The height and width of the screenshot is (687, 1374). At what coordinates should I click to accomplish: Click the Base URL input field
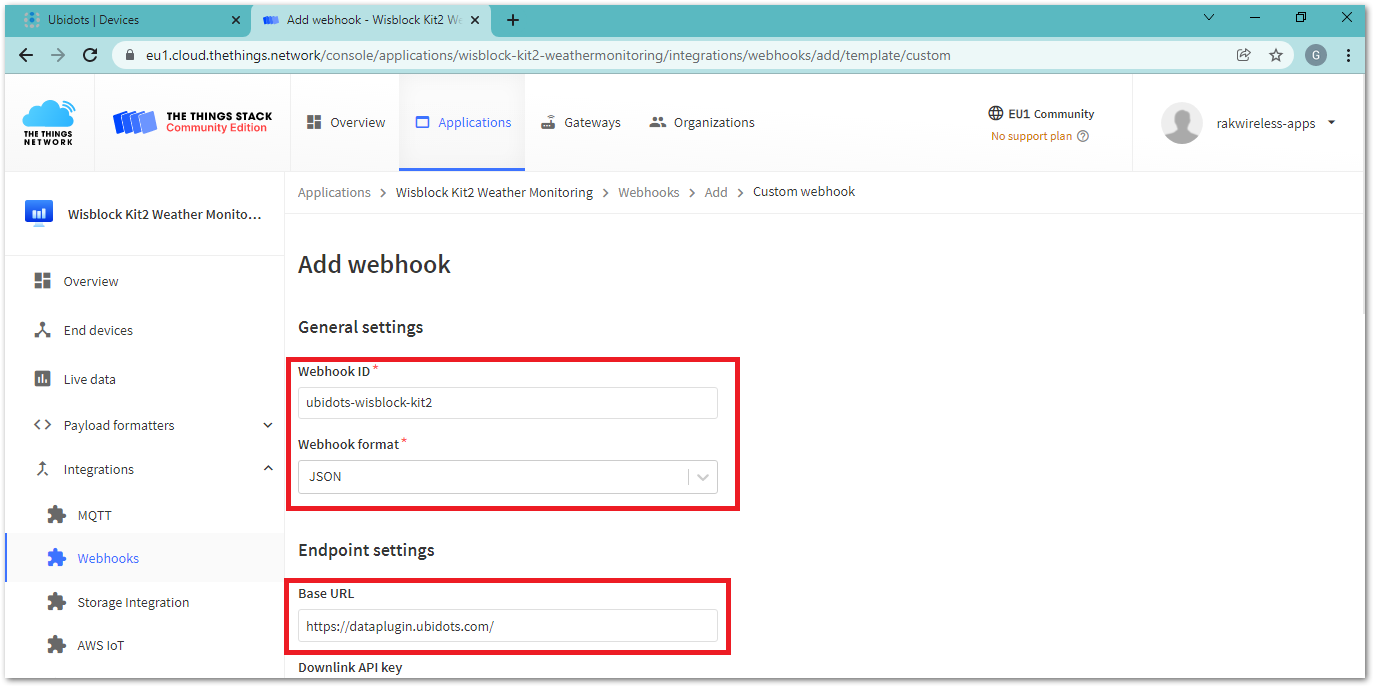coord(507,626)
